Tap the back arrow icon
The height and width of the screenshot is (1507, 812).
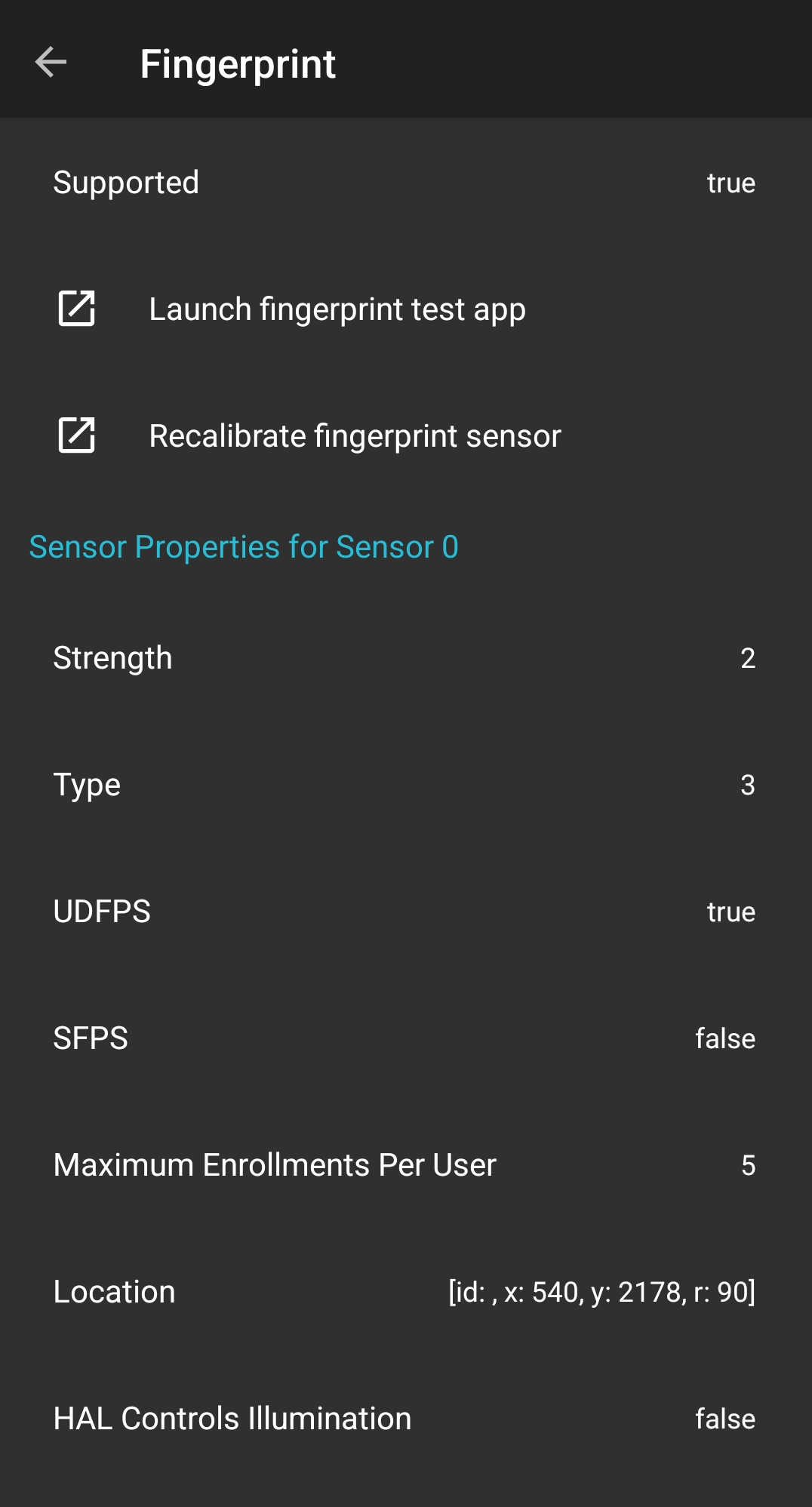point(51,63)
